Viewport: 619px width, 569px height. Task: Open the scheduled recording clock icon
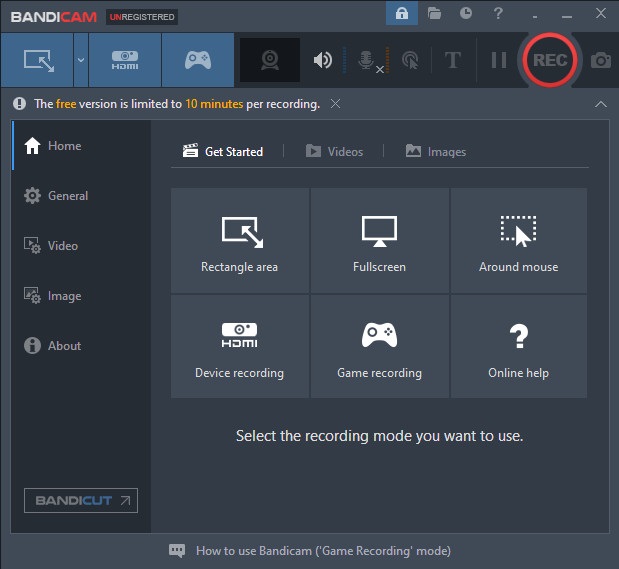click(466, 13)
